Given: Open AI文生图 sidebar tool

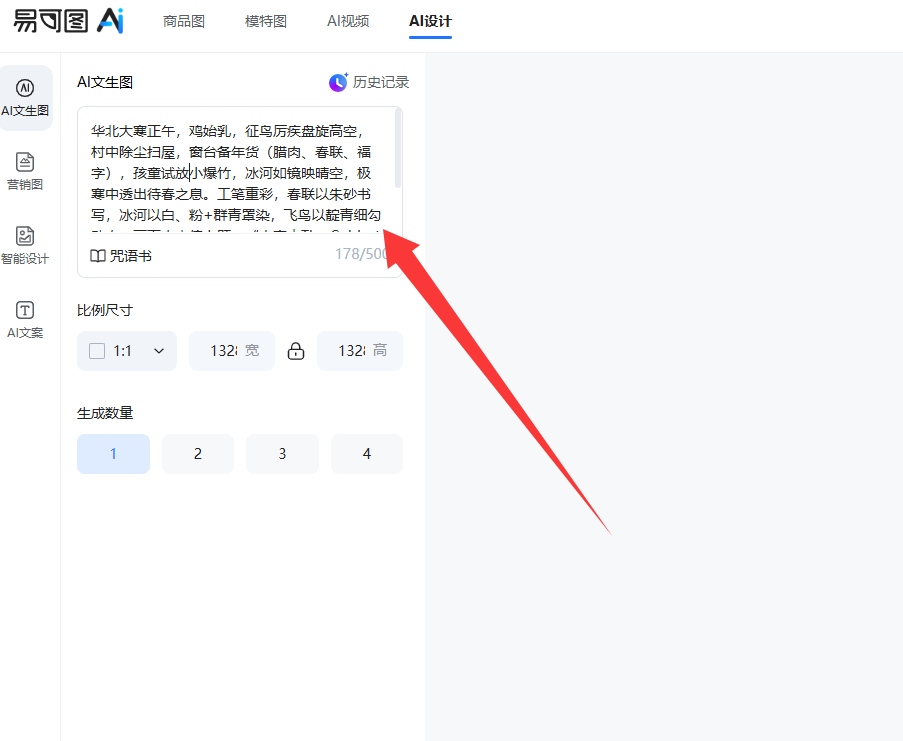Looking at the screenshot, I should pyautogui.click(x=26, y=98).
